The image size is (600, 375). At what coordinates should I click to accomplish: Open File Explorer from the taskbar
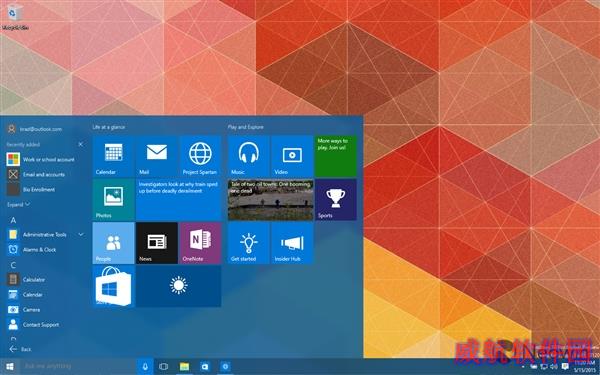click(x=184, y=367)
